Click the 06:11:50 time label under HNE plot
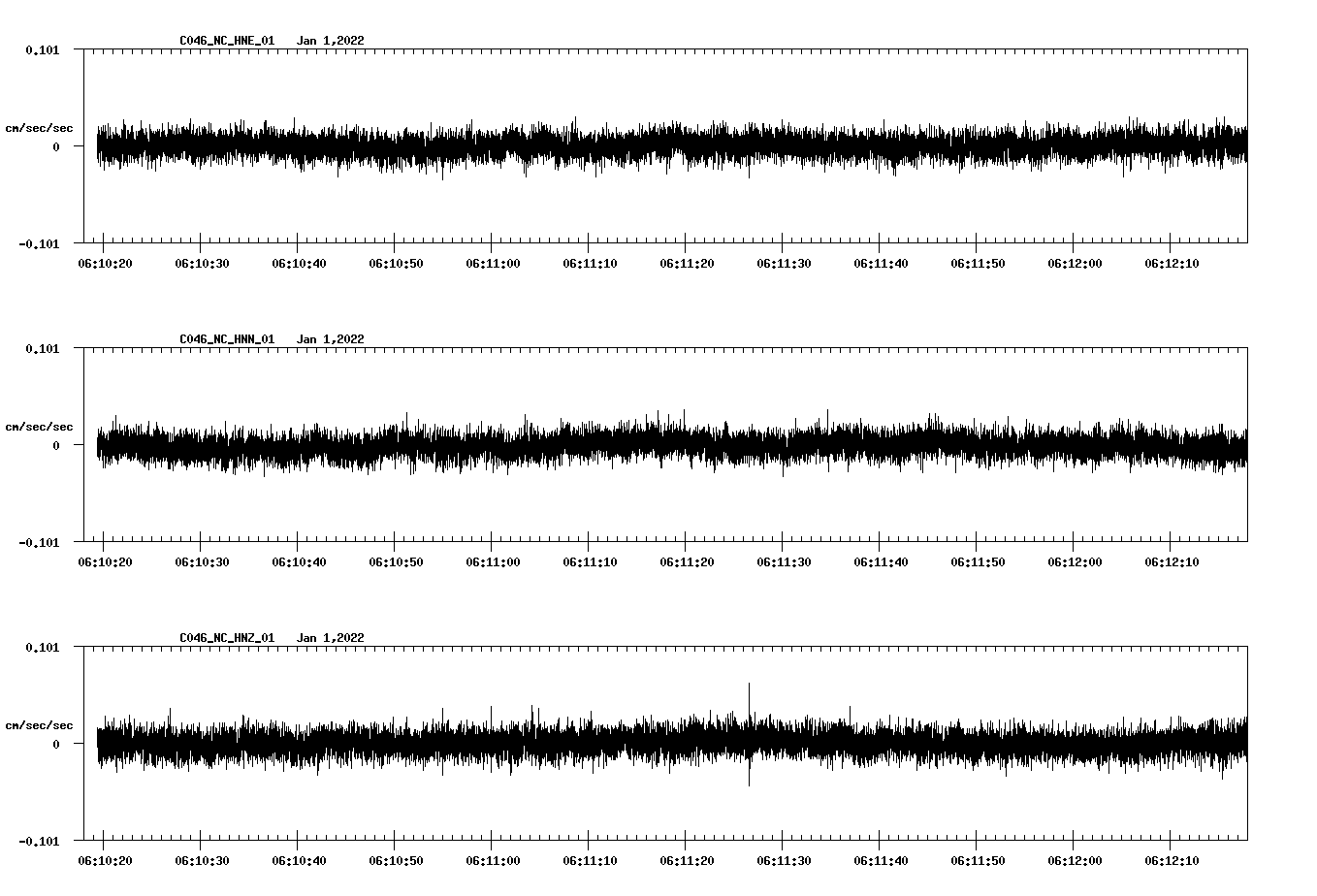 pyautogui.click(x=978, y=264)
